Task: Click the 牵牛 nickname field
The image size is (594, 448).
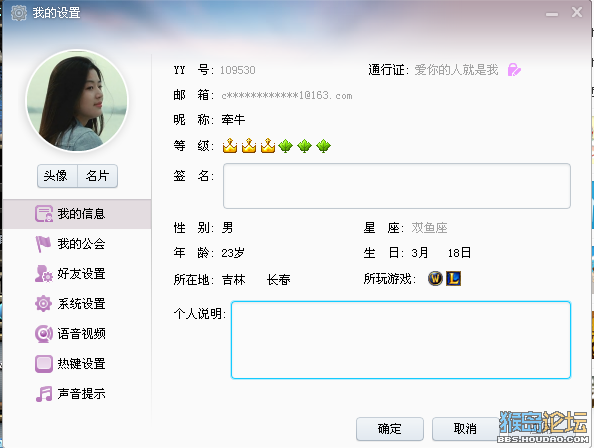Action: click(233, 120)
